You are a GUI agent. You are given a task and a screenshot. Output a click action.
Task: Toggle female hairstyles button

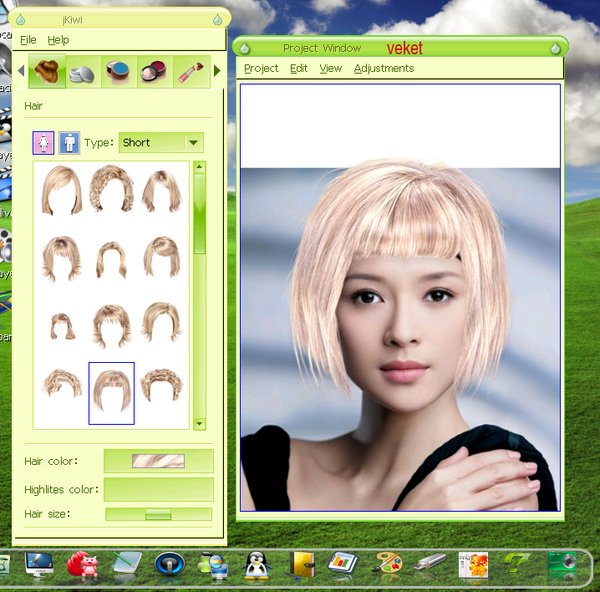point(43,143)
